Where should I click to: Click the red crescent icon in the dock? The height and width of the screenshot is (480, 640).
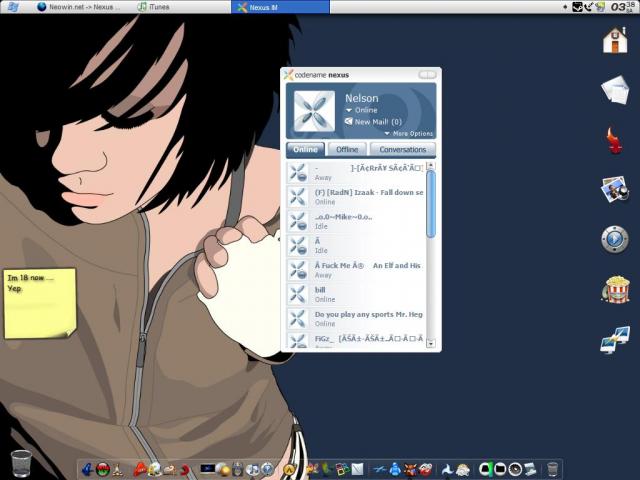[x=185, y=470]
